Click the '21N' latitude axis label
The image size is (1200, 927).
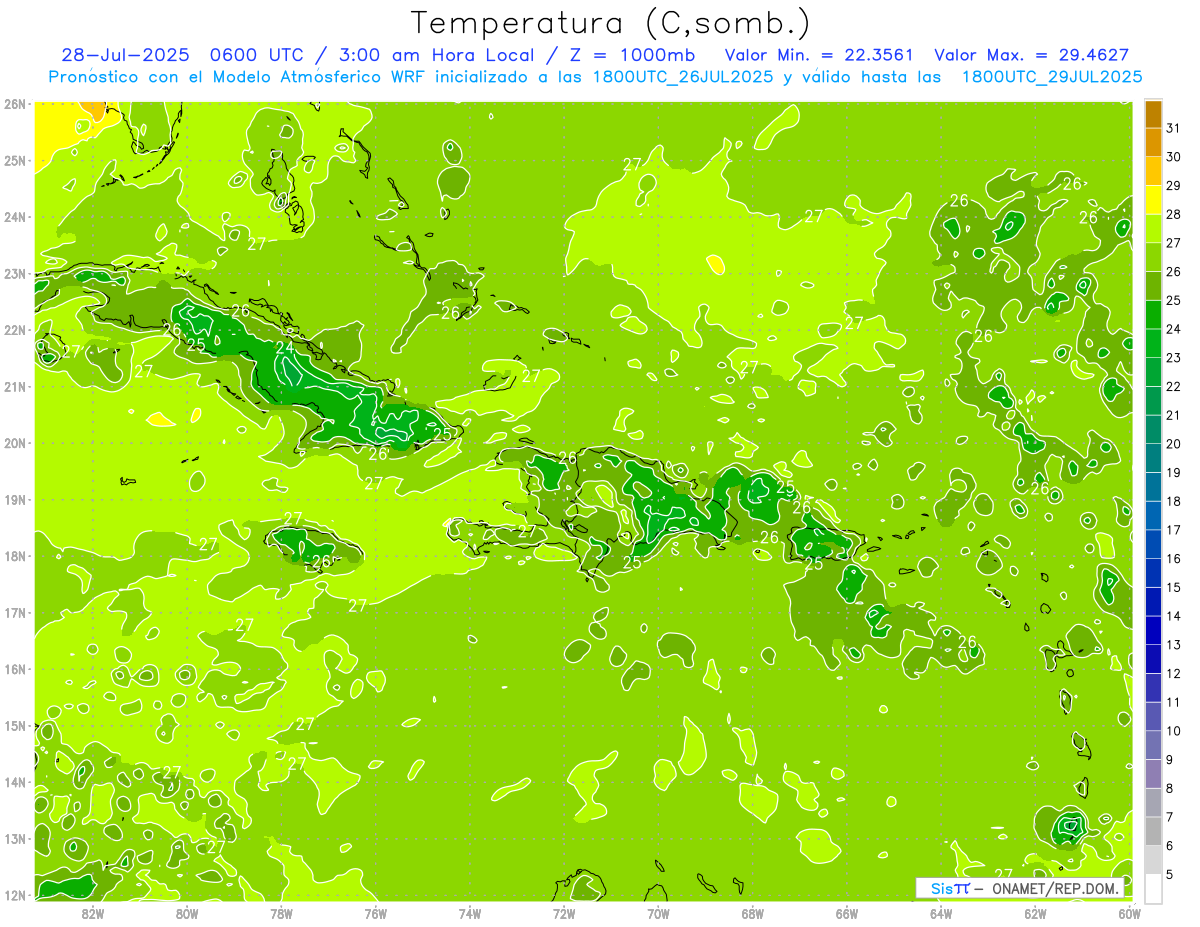tap(15, 387)
